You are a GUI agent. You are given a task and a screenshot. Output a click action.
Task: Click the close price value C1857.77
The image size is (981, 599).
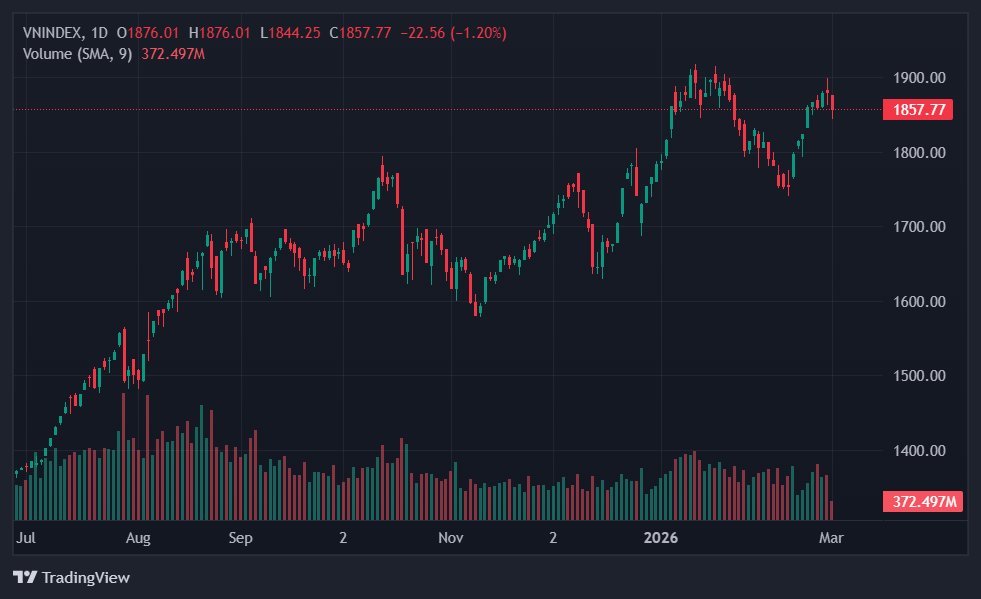366,33
